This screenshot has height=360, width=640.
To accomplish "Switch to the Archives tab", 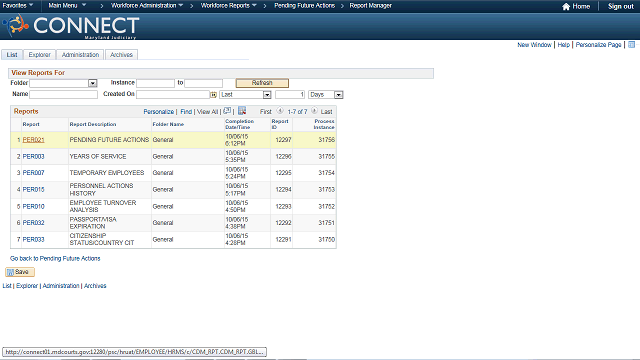I will (x=121, y=55).
